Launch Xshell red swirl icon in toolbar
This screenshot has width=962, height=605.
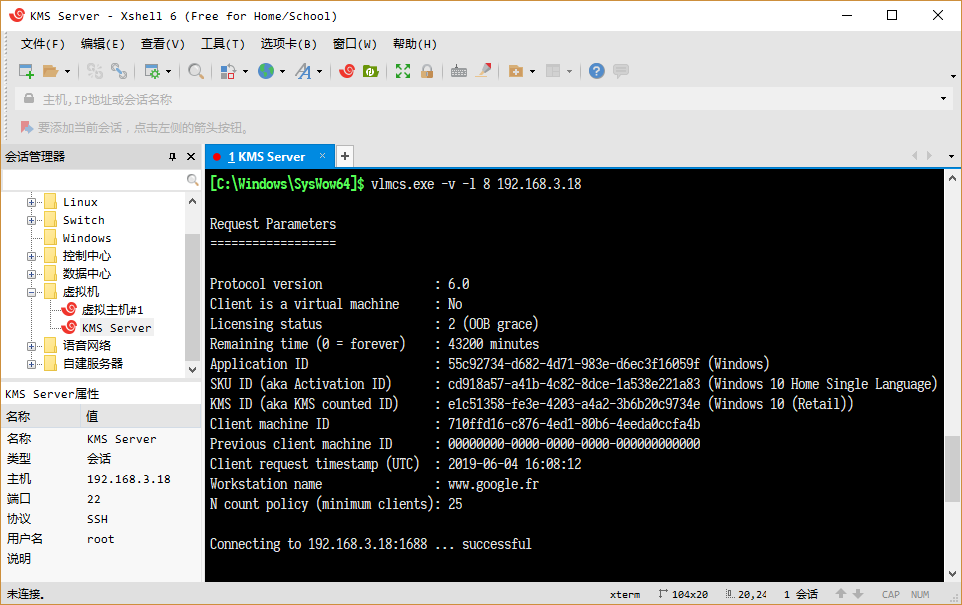pyautogui.click(x=347, y=71)
